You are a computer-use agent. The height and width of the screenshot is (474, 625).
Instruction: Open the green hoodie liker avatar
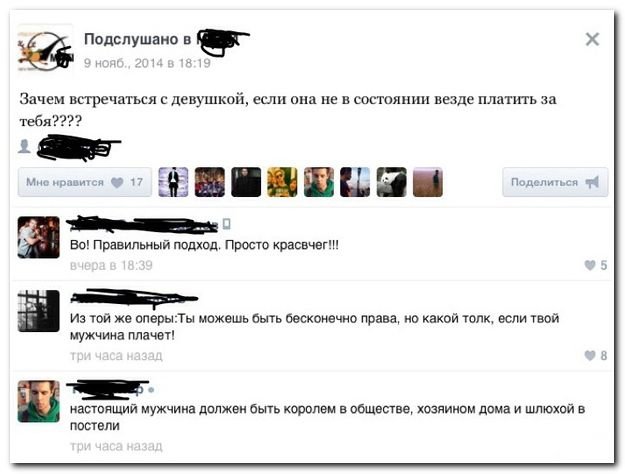[319, 182]
